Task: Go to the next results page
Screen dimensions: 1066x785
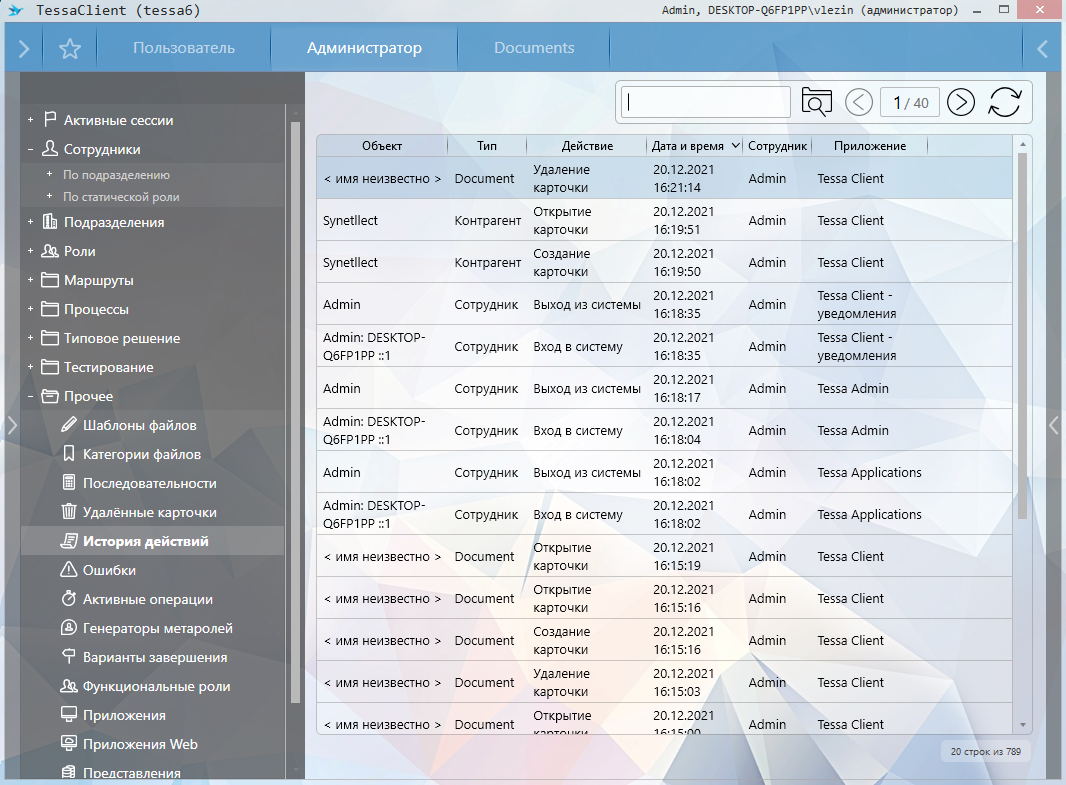Action: (960, 102)
